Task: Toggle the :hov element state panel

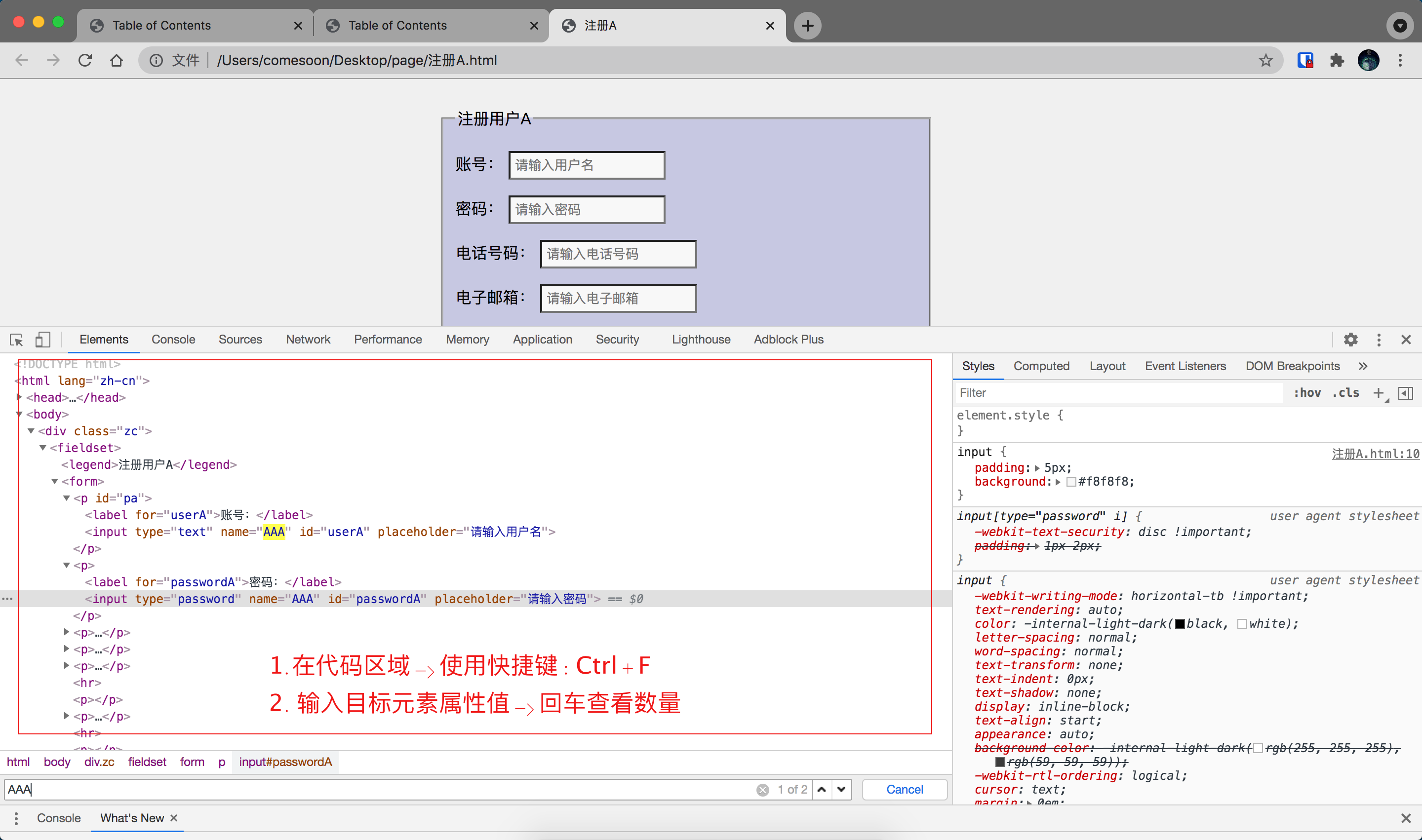Action: 1307,393
